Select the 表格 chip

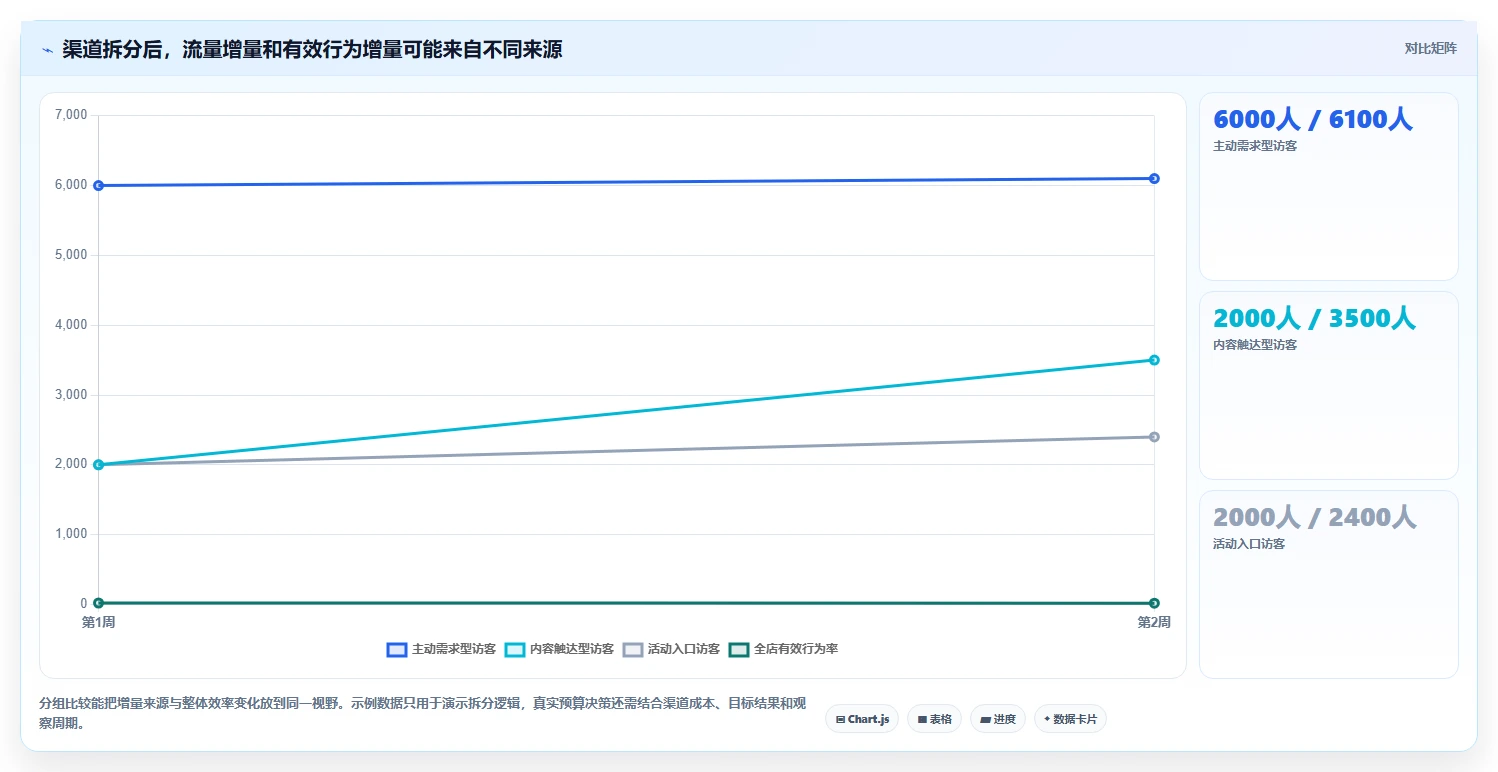(x=935, y=719)
